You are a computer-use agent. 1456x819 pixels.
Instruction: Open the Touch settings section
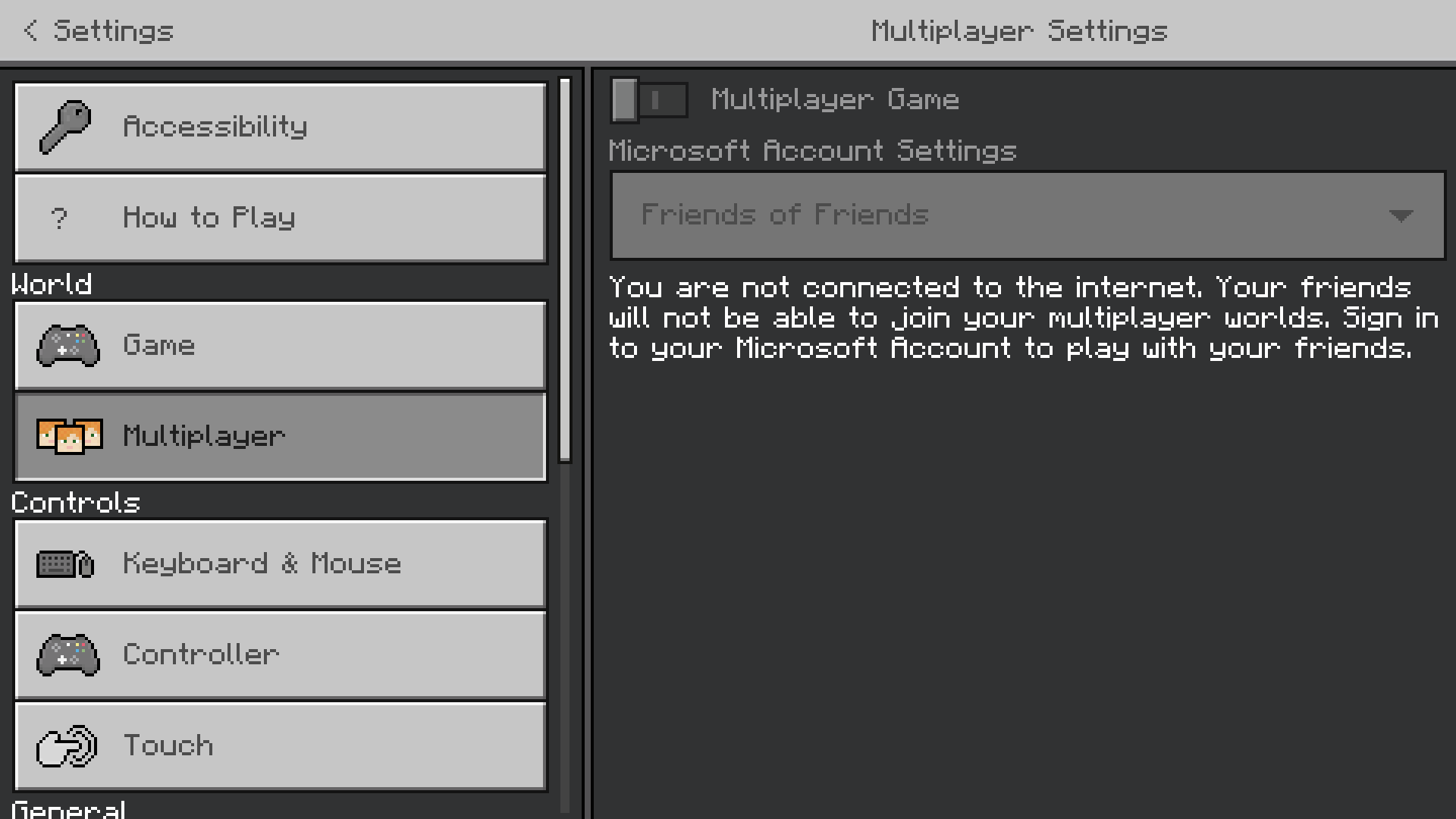[281, 746]
